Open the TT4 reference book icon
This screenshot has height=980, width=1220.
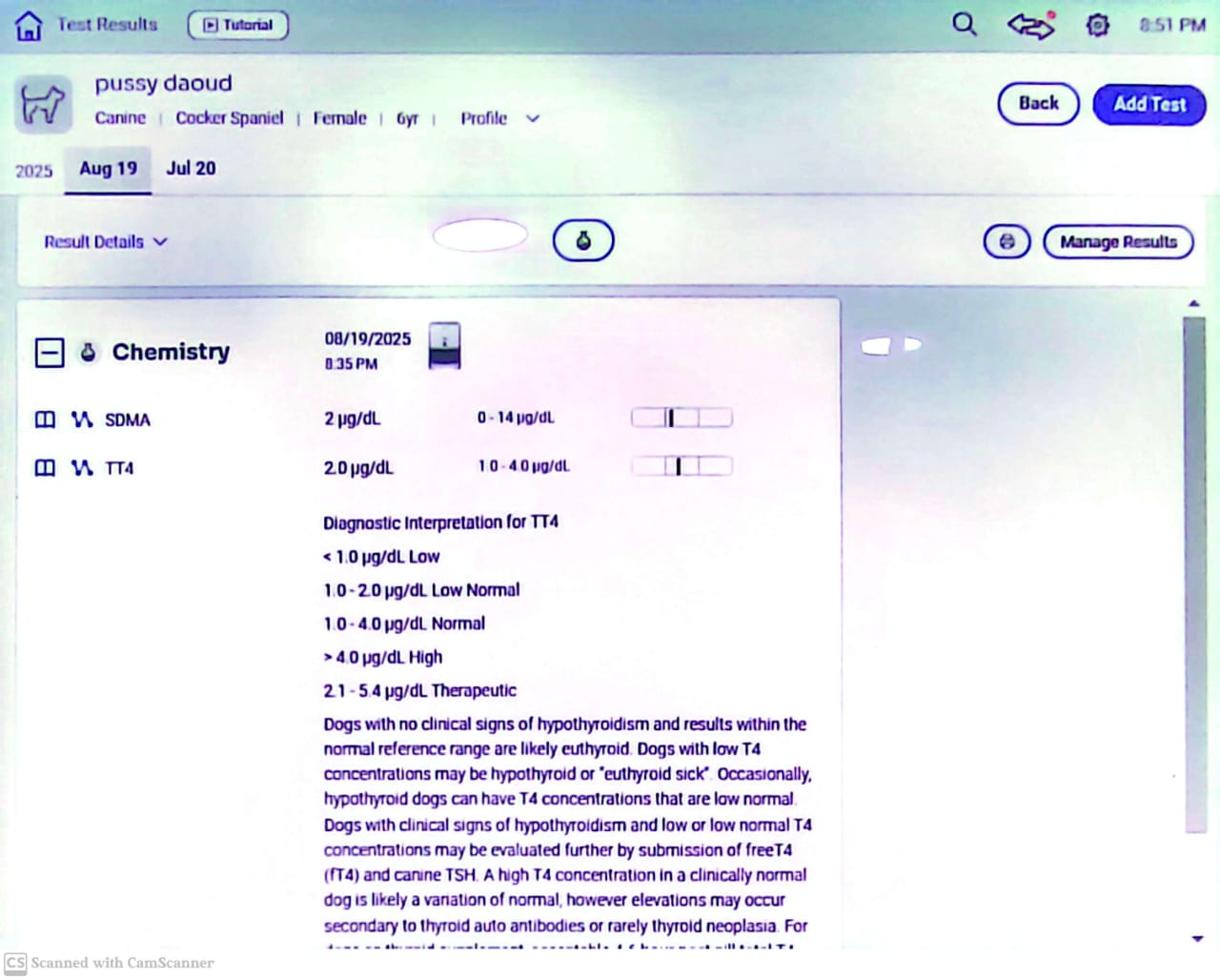click(45, 468)
